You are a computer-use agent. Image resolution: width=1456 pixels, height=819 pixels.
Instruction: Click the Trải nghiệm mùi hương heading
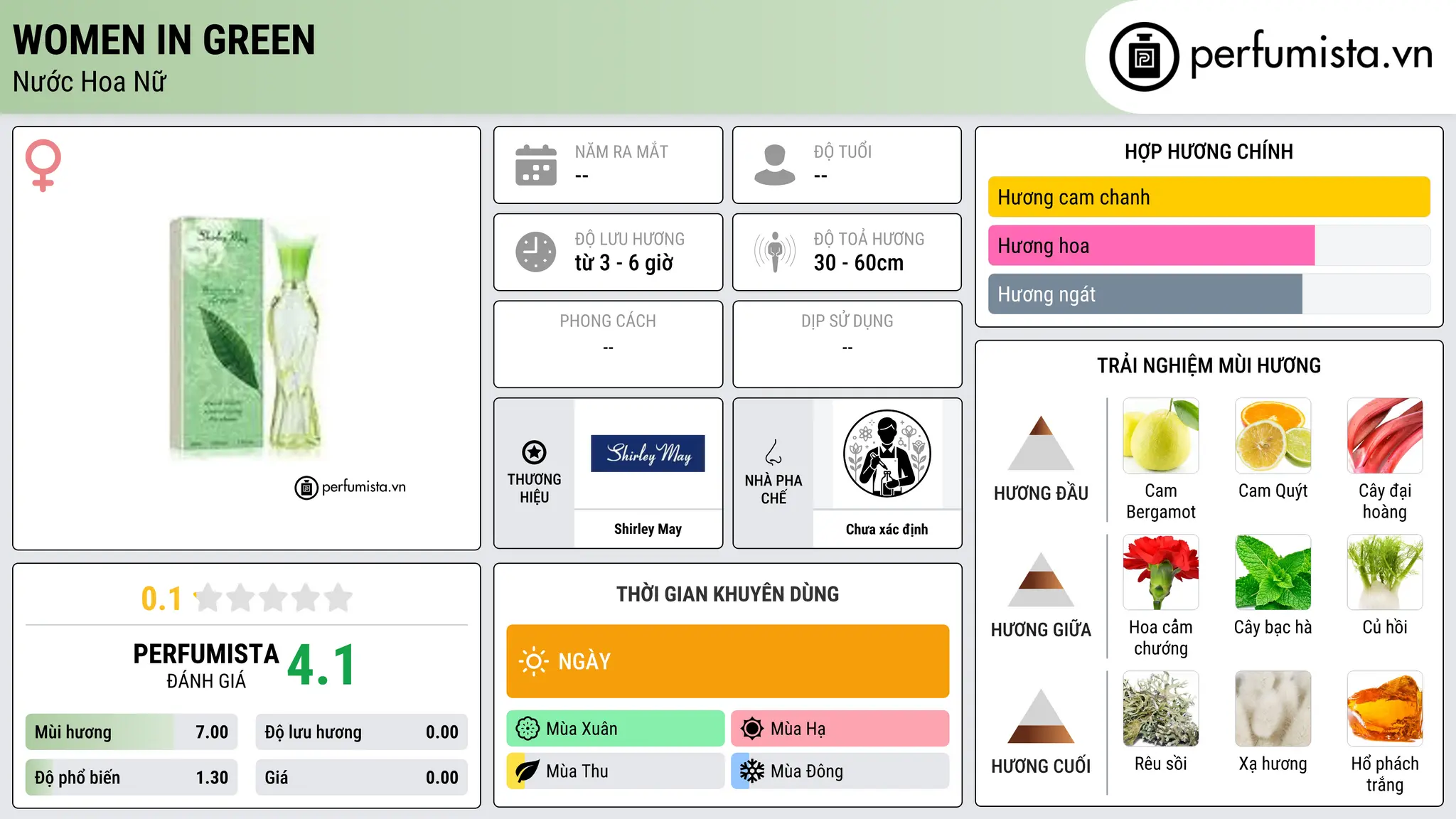(1209, 365)
